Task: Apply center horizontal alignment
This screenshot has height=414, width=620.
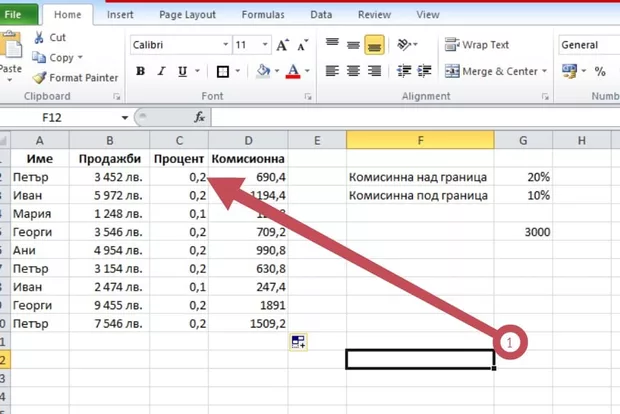Action: [x=353, y=72]
